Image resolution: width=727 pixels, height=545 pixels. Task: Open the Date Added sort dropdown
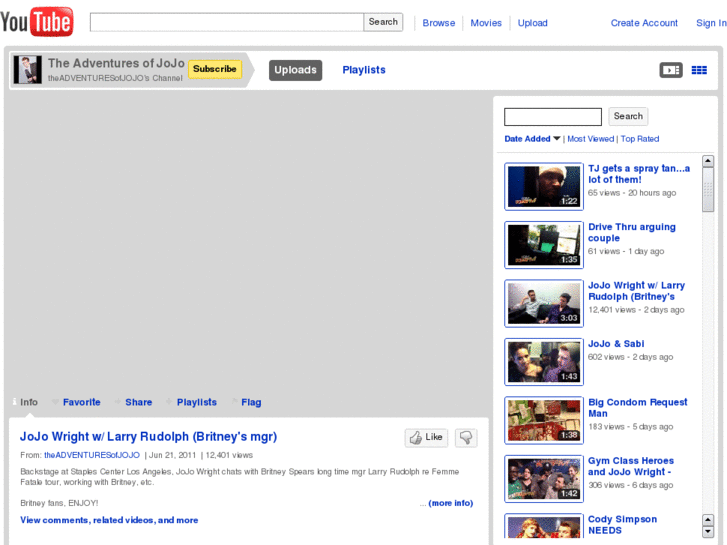[x=532, y=139]
